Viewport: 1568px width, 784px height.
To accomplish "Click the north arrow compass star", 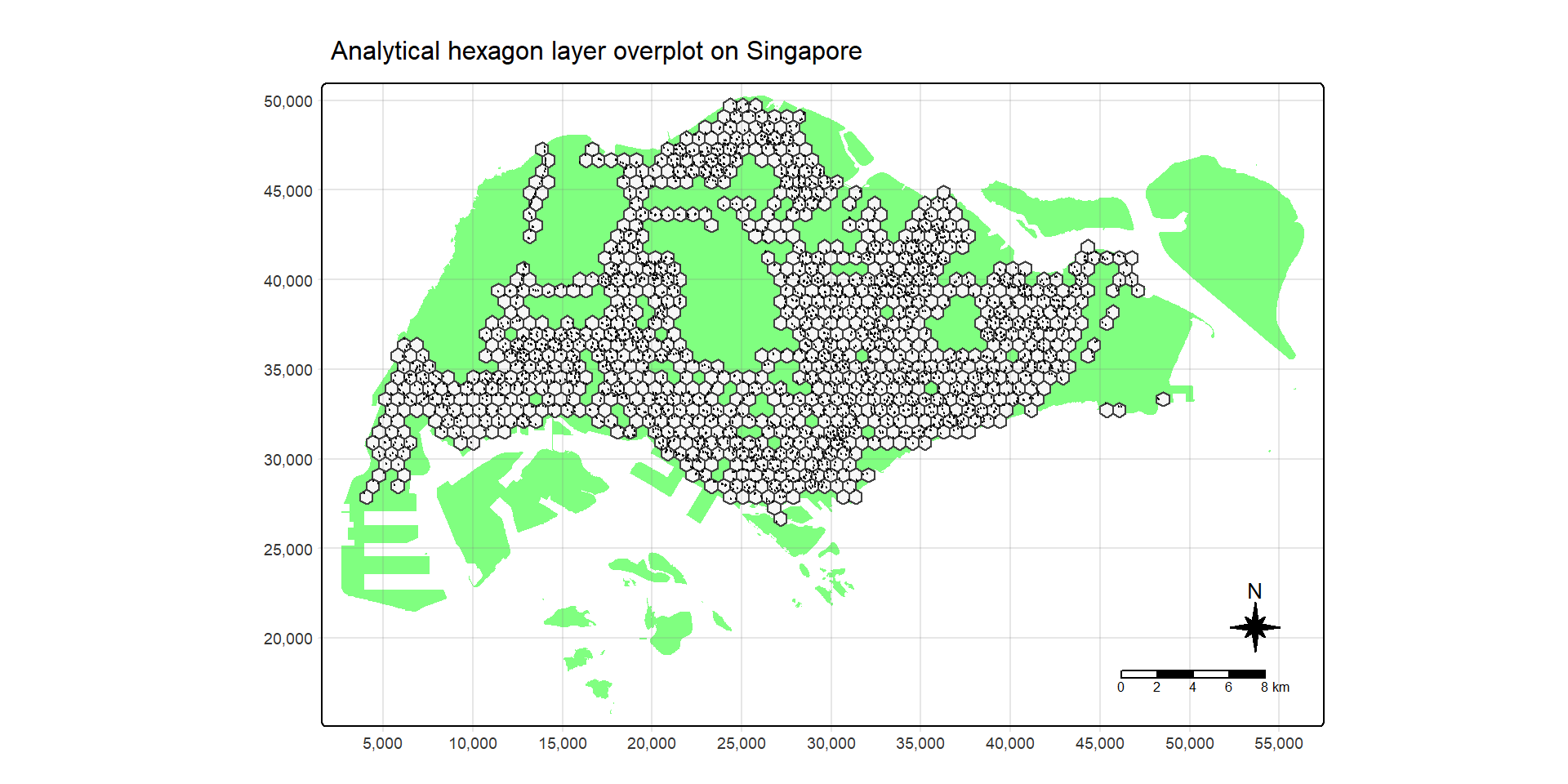I will click(x=1254, y=627).
